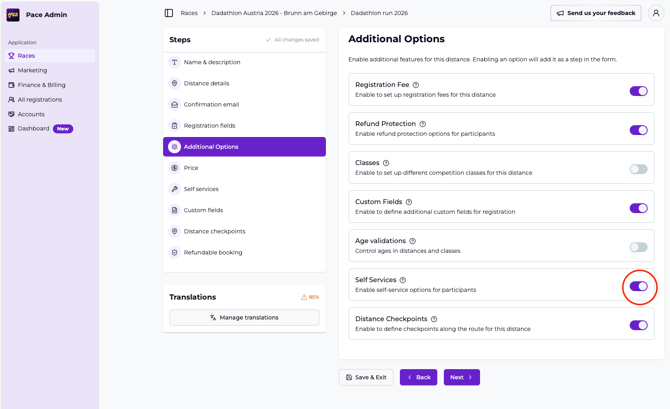The height and width of the screenshot is (409, 670).
Task: Click help icon next to Classes
Action: click(x=386, y=163)
